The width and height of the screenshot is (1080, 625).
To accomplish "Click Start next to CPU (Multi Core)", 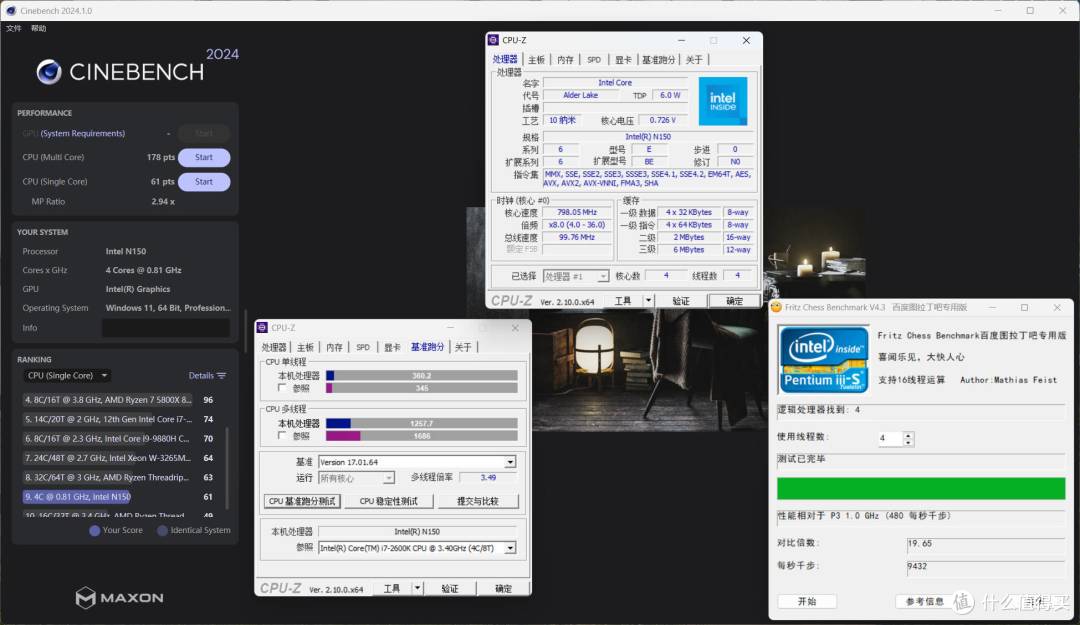I will click(203, 157).
